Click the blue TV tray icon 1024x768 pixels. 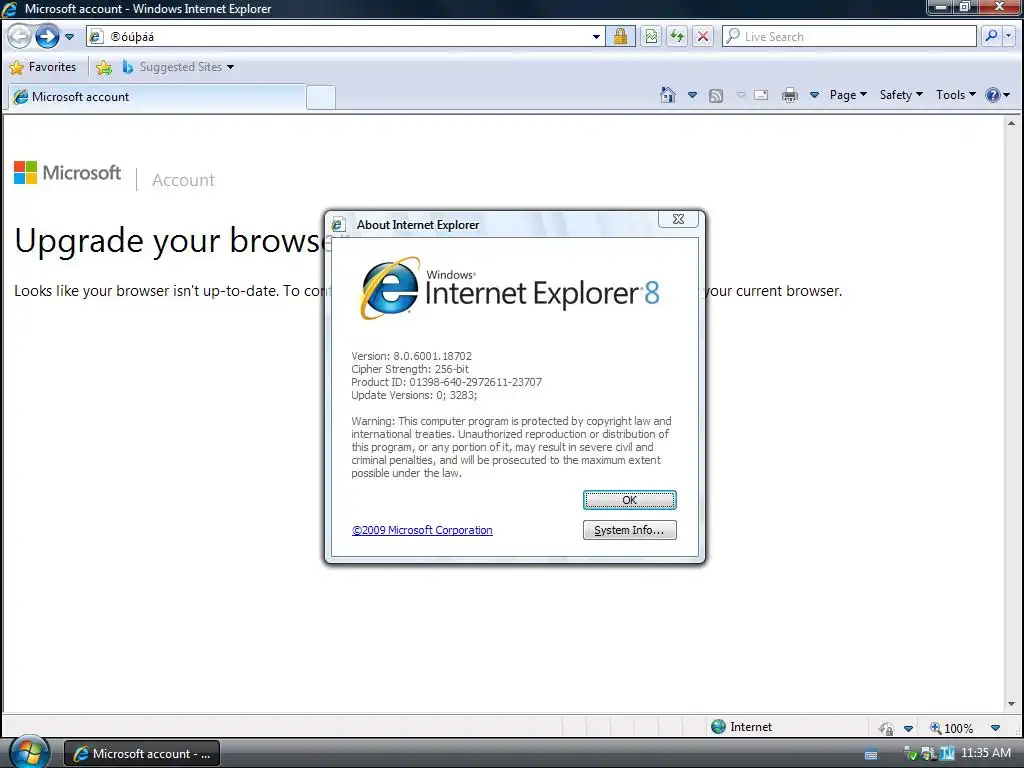(x=947, y=754)
